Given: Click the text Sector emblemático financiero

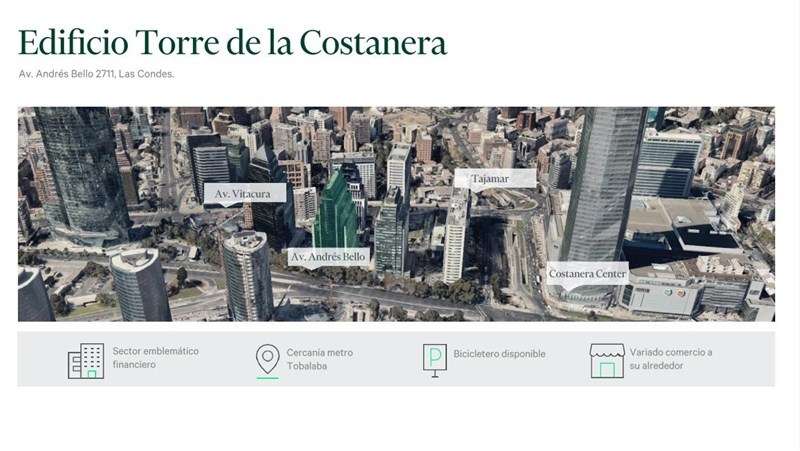Looking at the screenshot, I should [156, 358].
